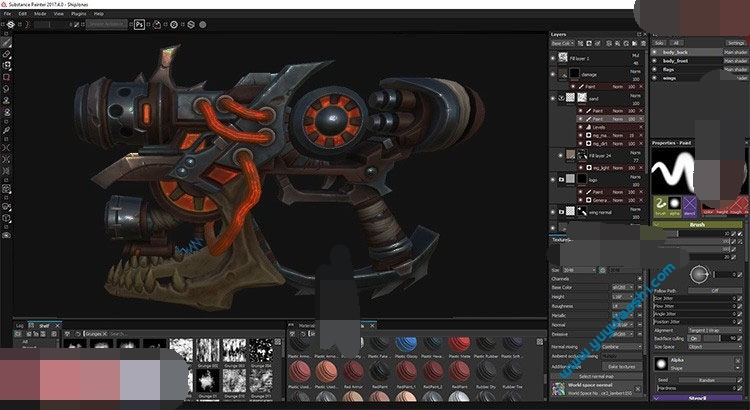Select the Projection tool
Viewport: 750px width, 410px height.
(x=6, y=66)
